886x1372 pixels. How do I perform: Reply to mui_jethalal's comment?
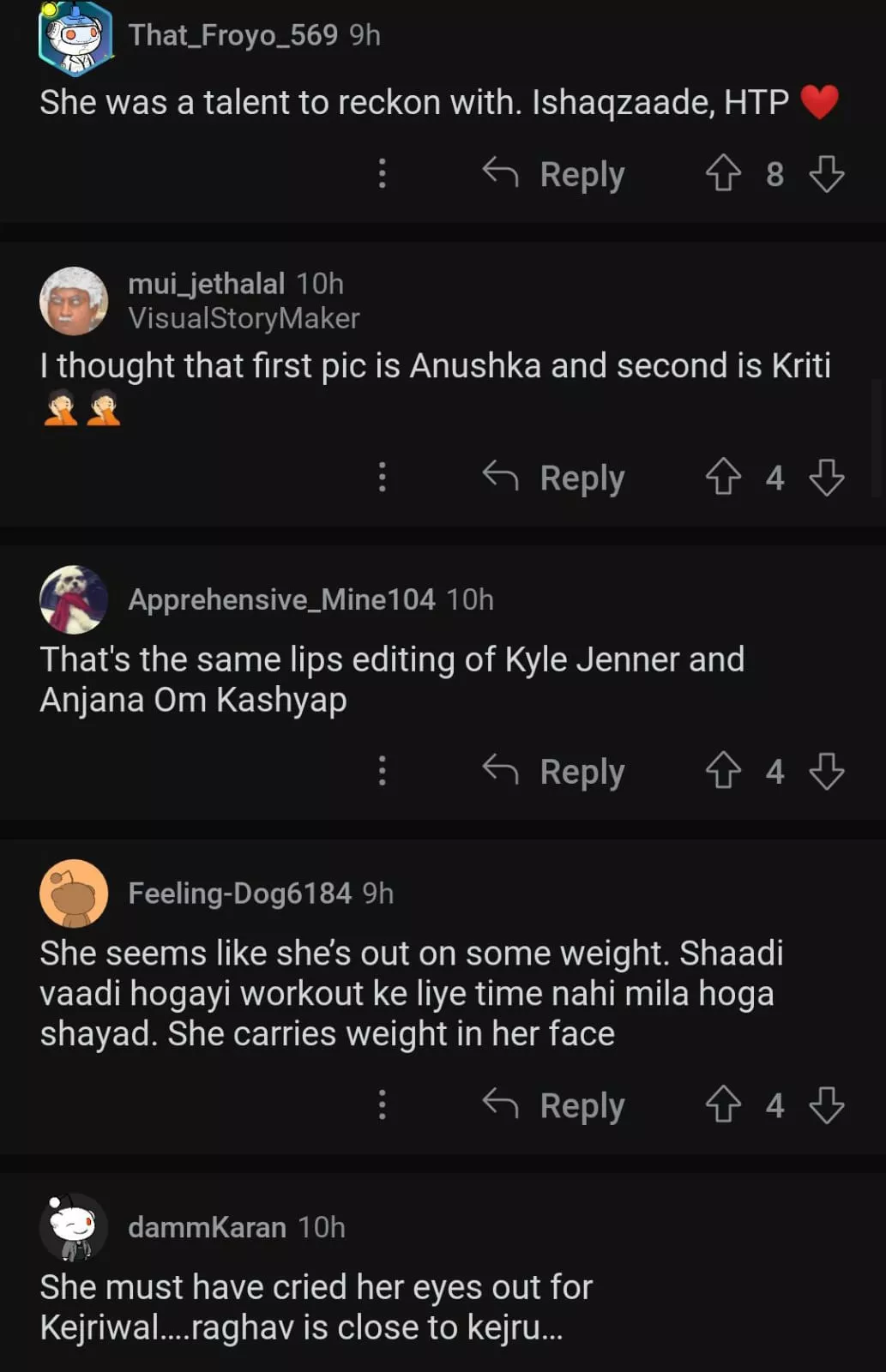tap(554, 478)
